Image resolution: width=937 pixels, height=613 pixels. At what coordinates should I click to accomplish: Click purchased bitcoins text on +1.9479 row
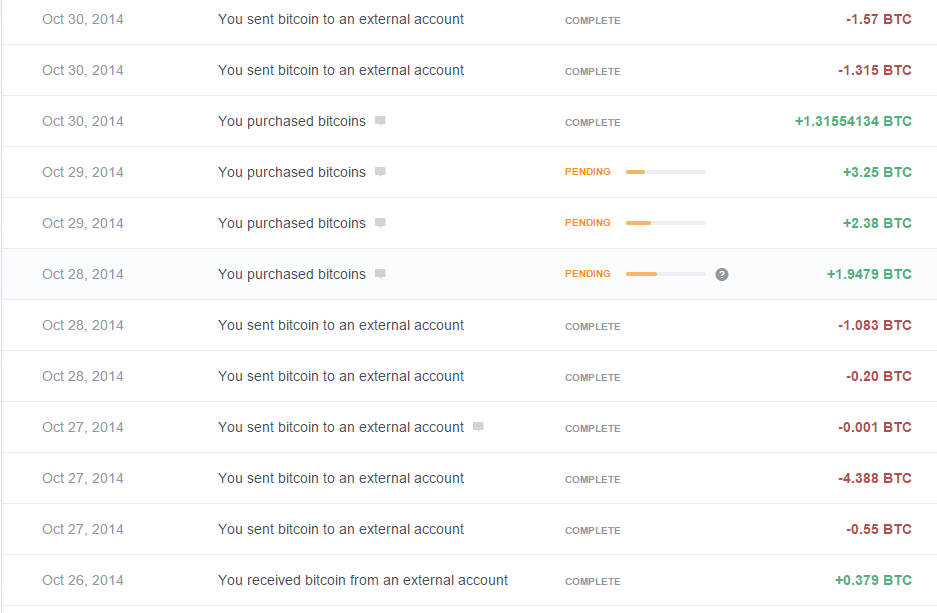pyautogui.click(x=292, y=274)
